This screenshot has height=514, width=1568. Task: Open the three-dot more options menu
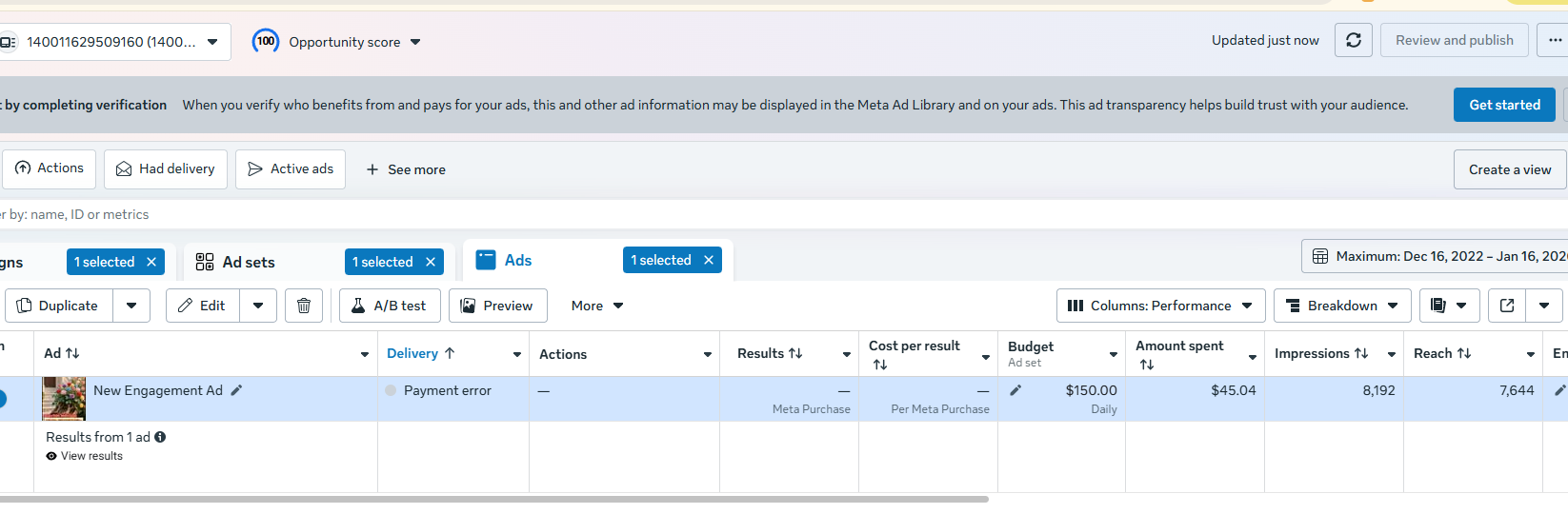pos(1555,40)
